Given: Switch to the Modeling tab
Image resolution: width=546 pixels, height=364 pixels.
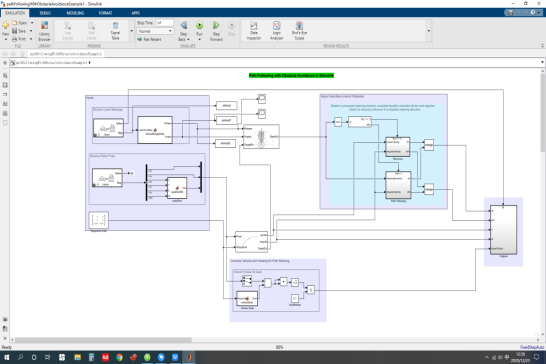Looking at the screenshot, I should (x=75, y=13).
